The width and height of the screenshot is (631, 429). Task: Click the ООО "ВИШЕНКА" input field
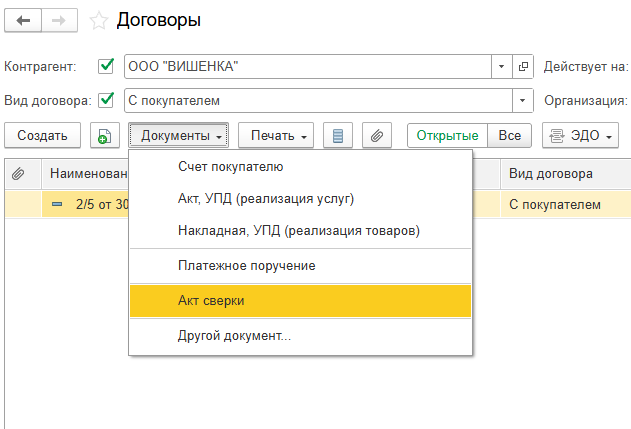click(308, 66)
